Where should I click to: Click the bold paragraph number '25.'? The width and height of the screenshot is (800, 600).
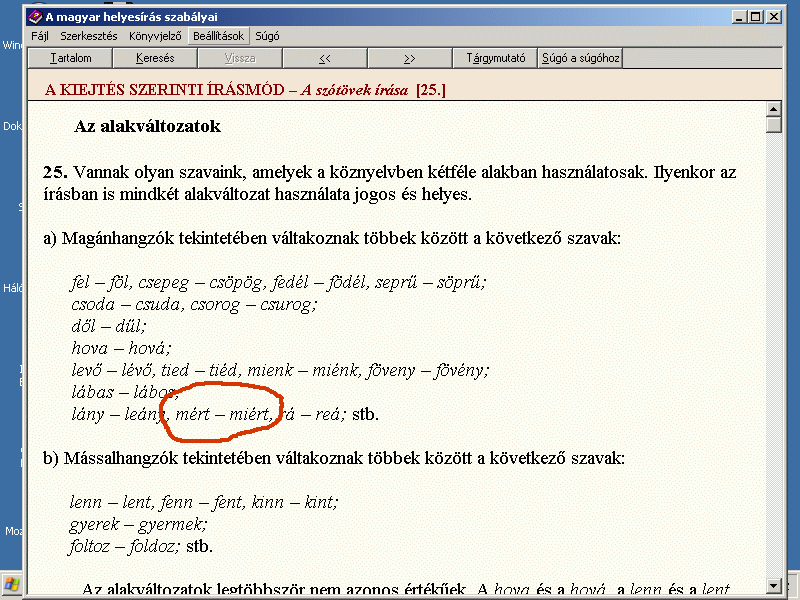(x=56, y=172)
